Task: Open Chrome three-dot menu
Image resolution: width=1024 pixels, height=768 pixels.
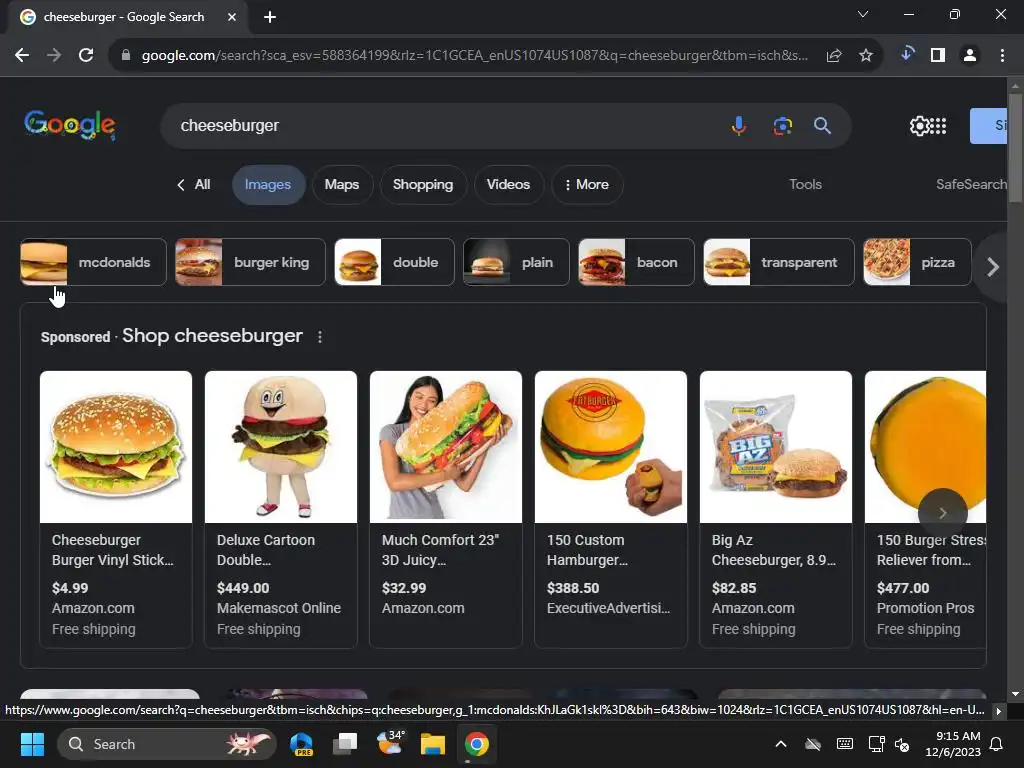Action: click(x=1002, y=56)
